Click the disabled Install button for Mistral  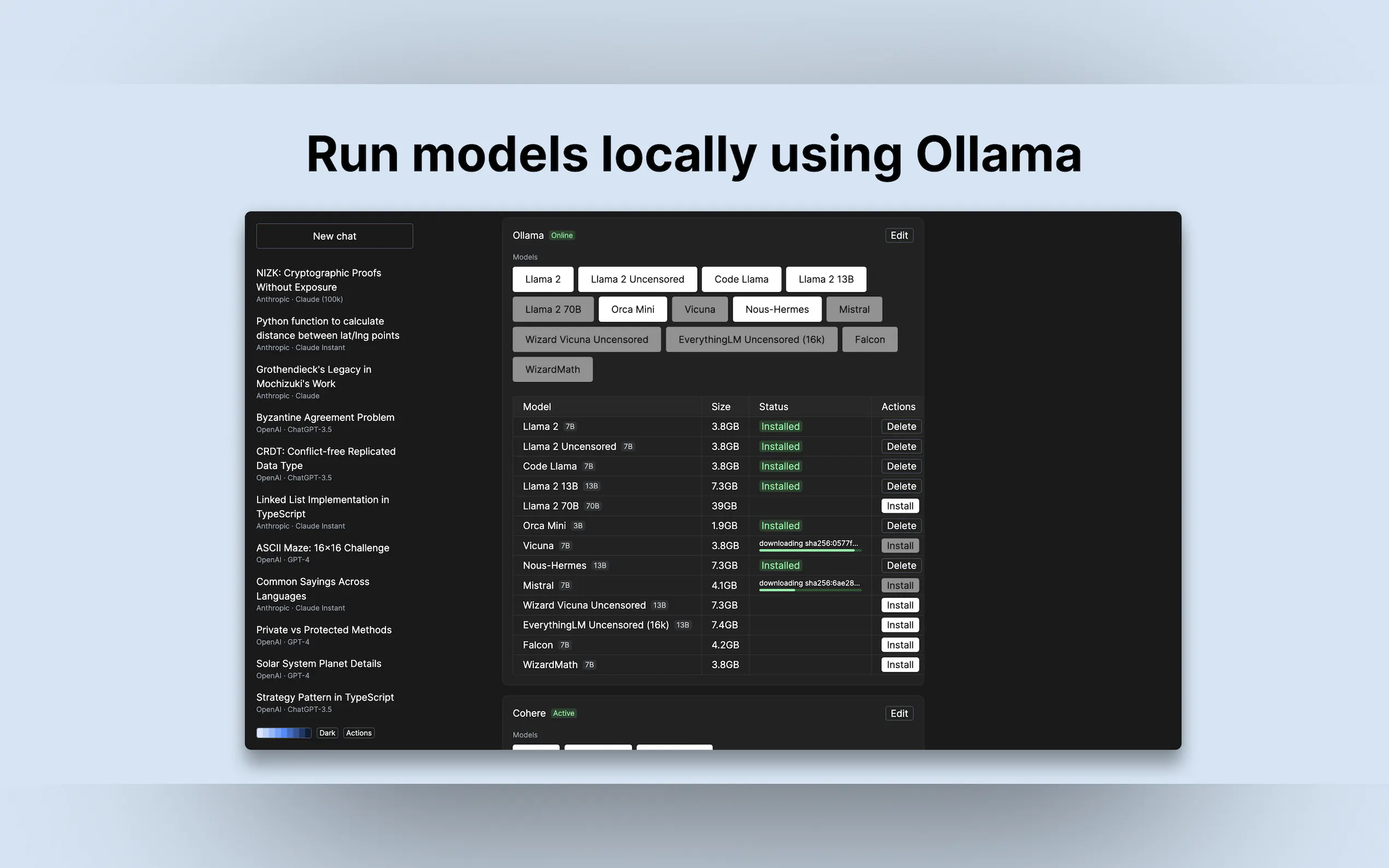pos(900,585)
